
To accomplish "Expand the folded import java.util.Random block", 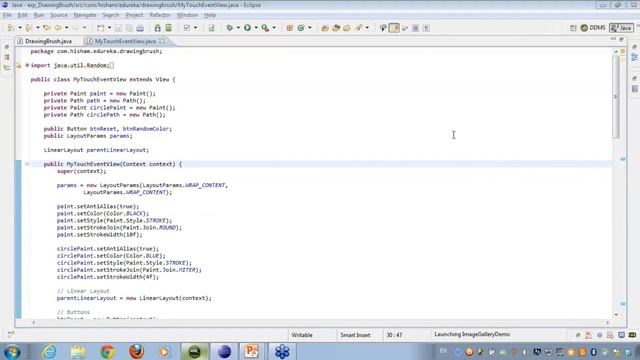I will tap(27, 65).
